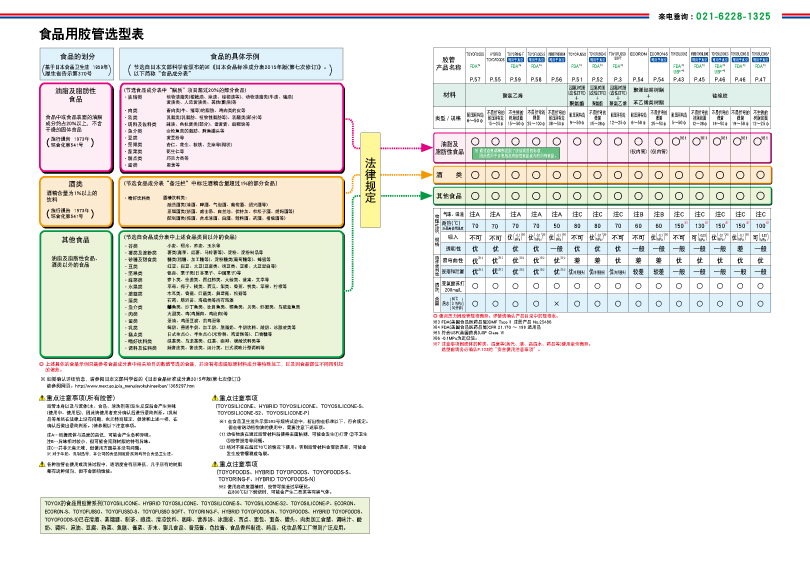Click the first 较差 cell in the table
The image size is (810, 573).
click(638, 271)
